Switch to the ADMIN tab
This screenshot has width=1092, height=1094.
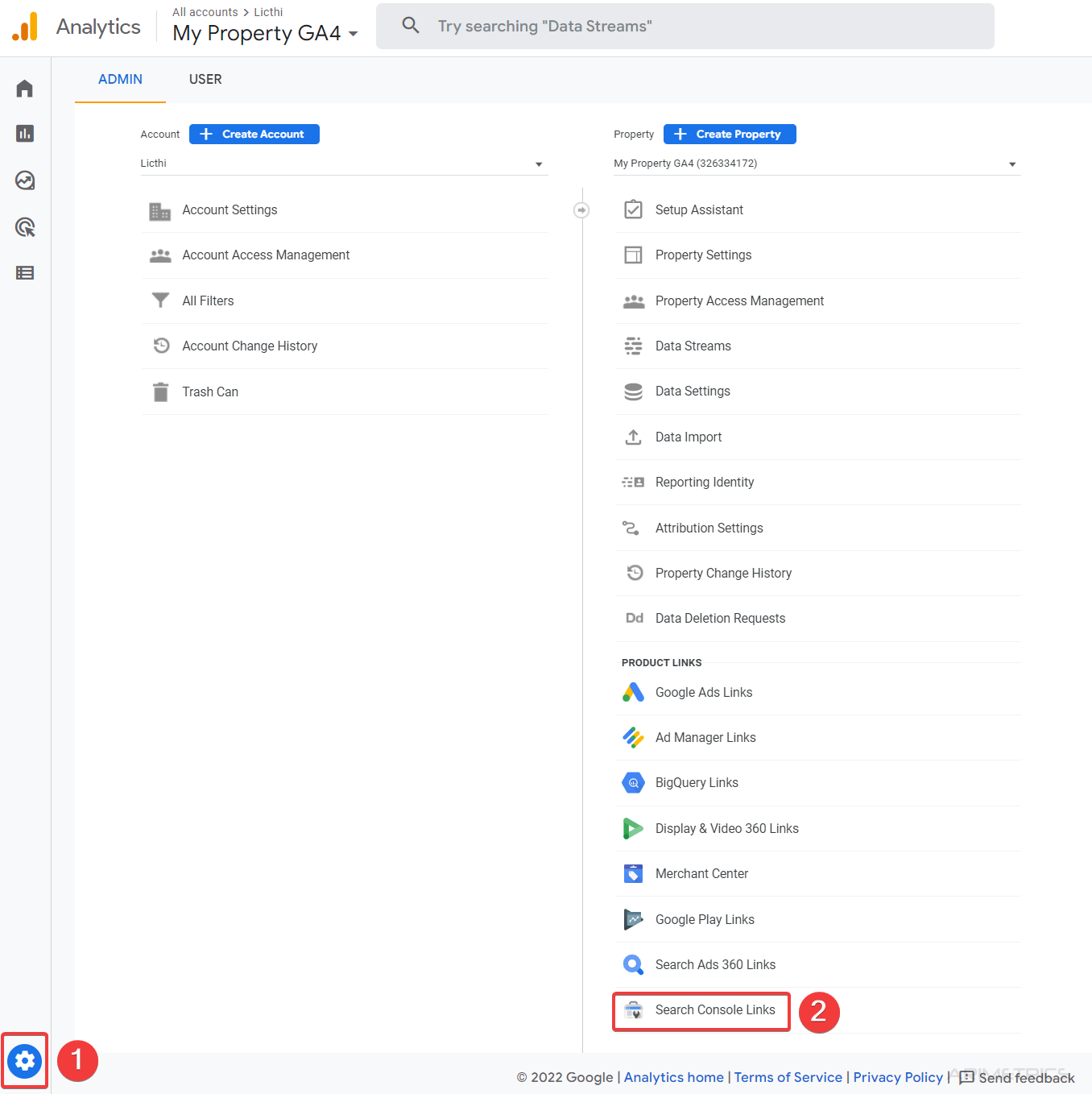point(120,79)
